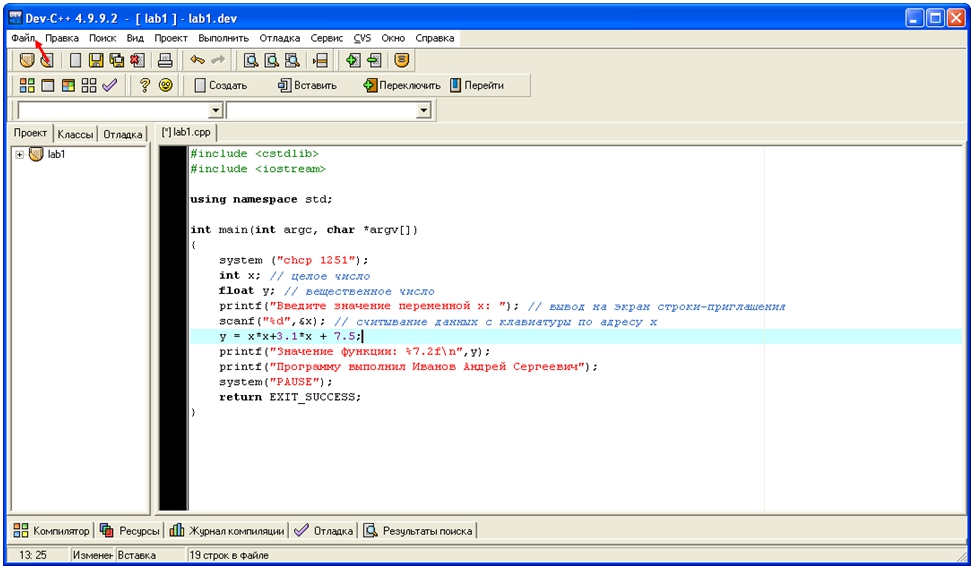Expand the lab1 project tree node
This screenshot has height=566, width=972.
[19, 154]
